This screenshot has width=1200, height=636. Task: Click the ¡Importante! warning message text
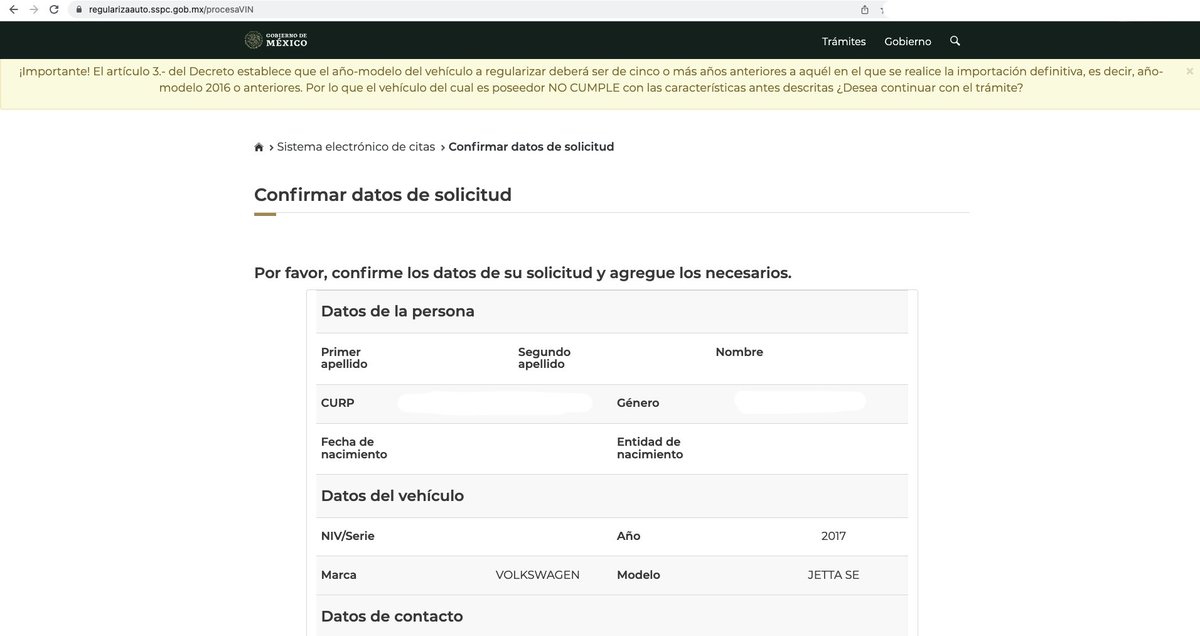591,79
